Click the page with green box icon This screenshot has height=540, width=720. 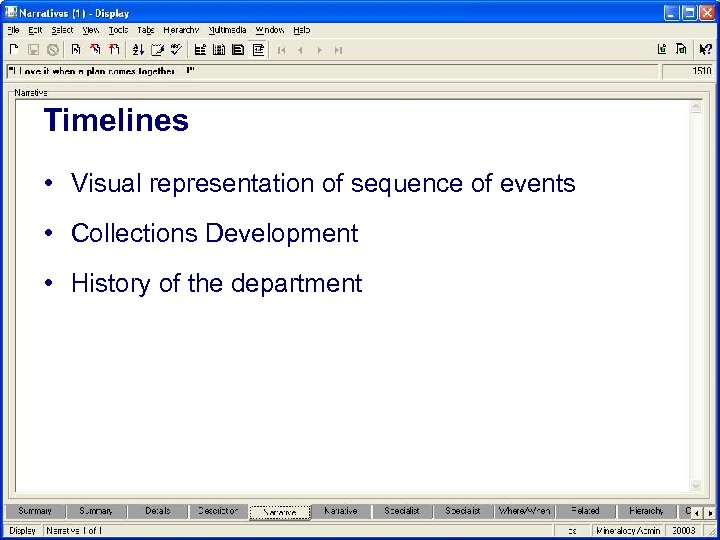(x=681, y=49)
